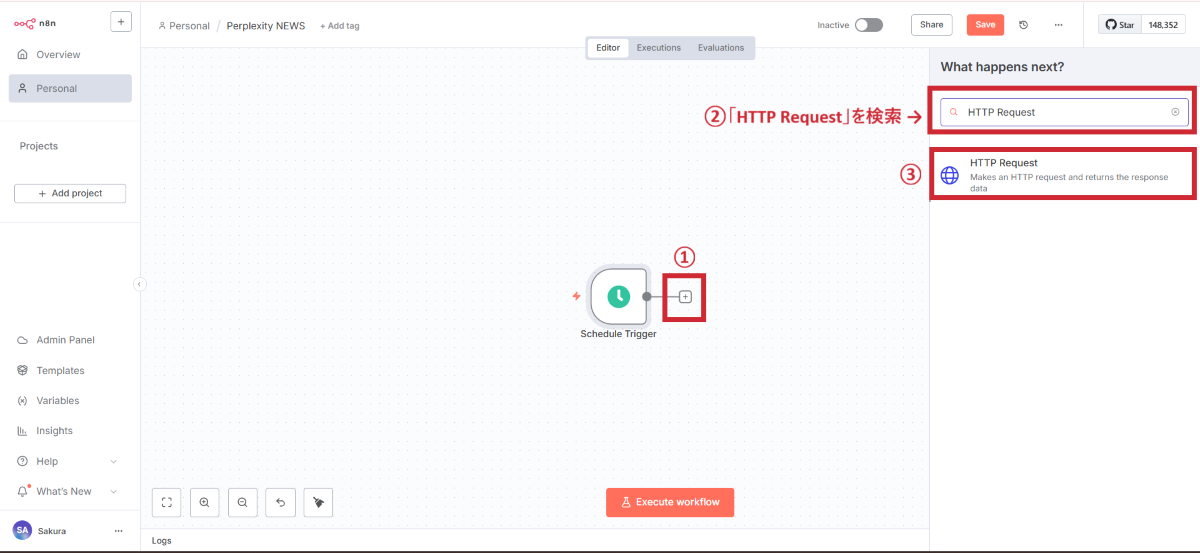The width and height of the screenshot is (1200, 553).
Task: Switch to the Executions tab
Action: pos(658,48)
